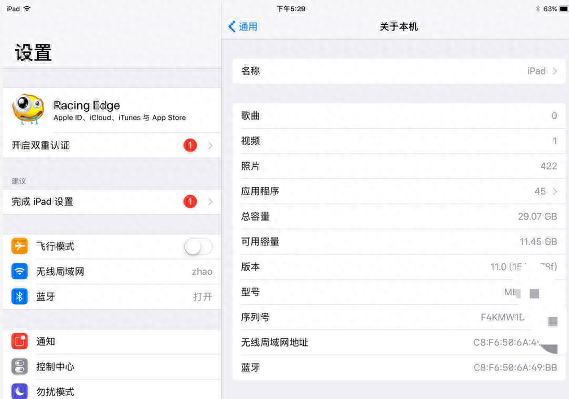Viewport: 569px width, 399px height.
Task: Click the 关于本机 page title
Action: tap(399, 26)
